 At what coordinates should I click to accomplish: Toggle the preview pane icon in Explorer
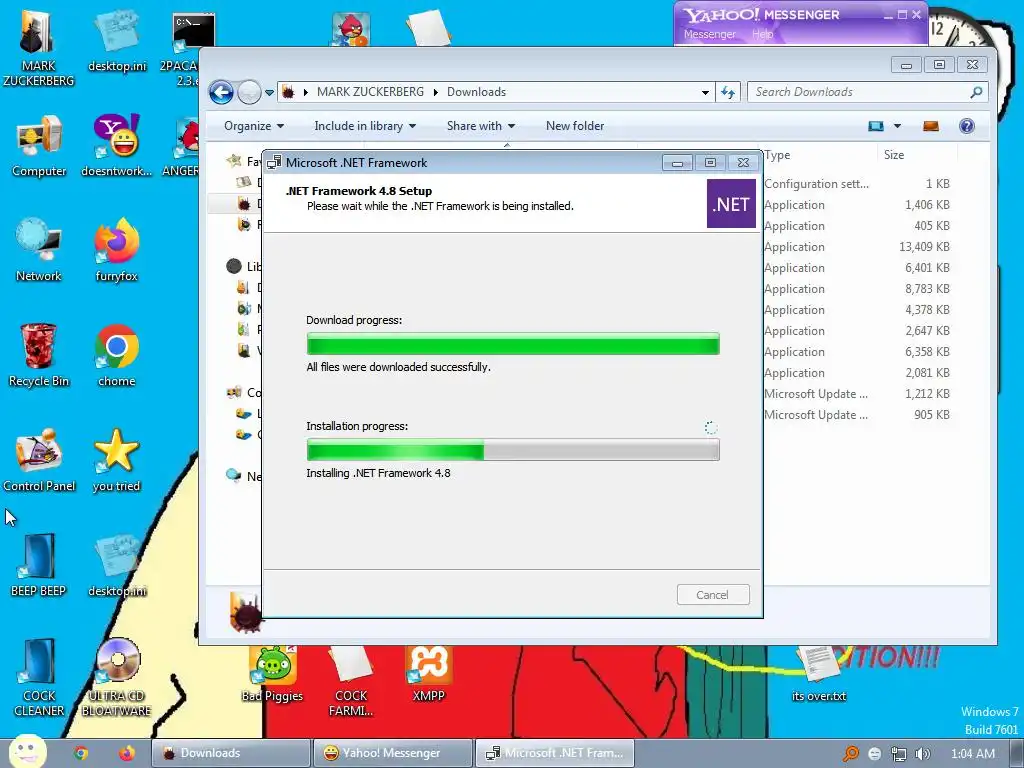coord(931,126)
